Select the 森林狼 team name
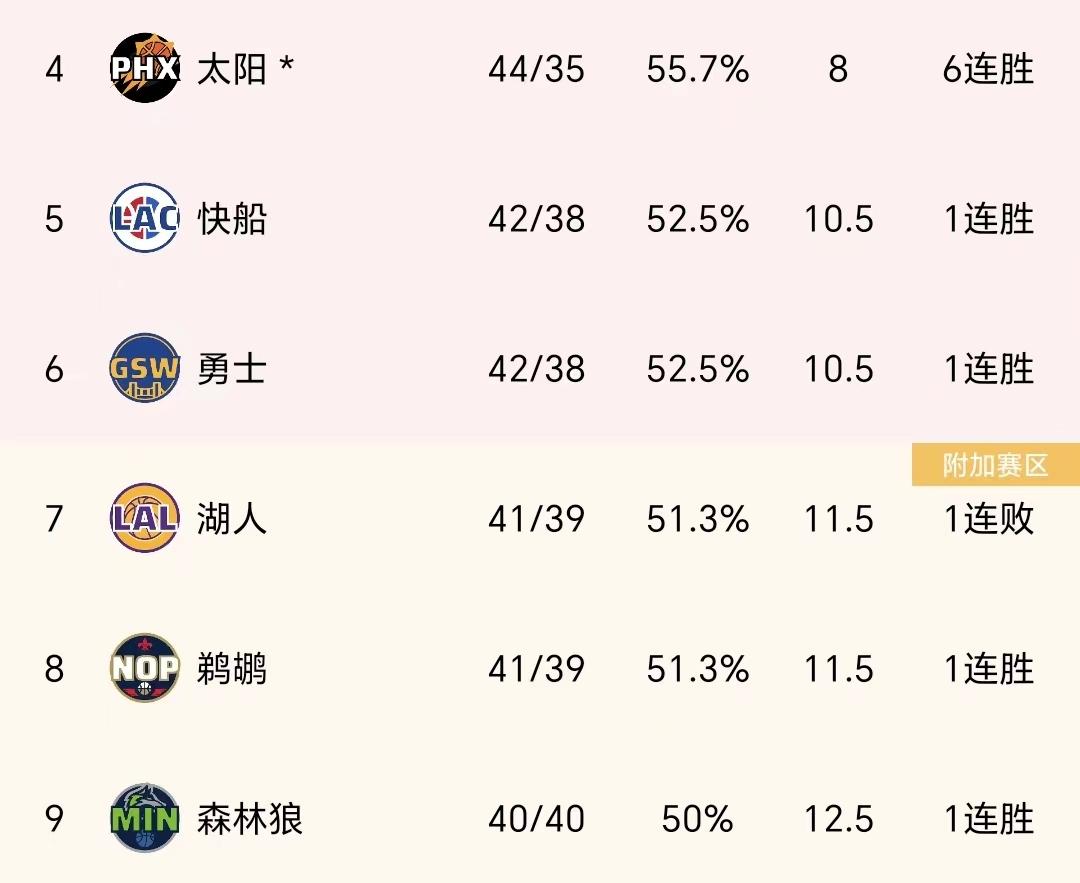The image size is (1080, 883). (250, 819)
